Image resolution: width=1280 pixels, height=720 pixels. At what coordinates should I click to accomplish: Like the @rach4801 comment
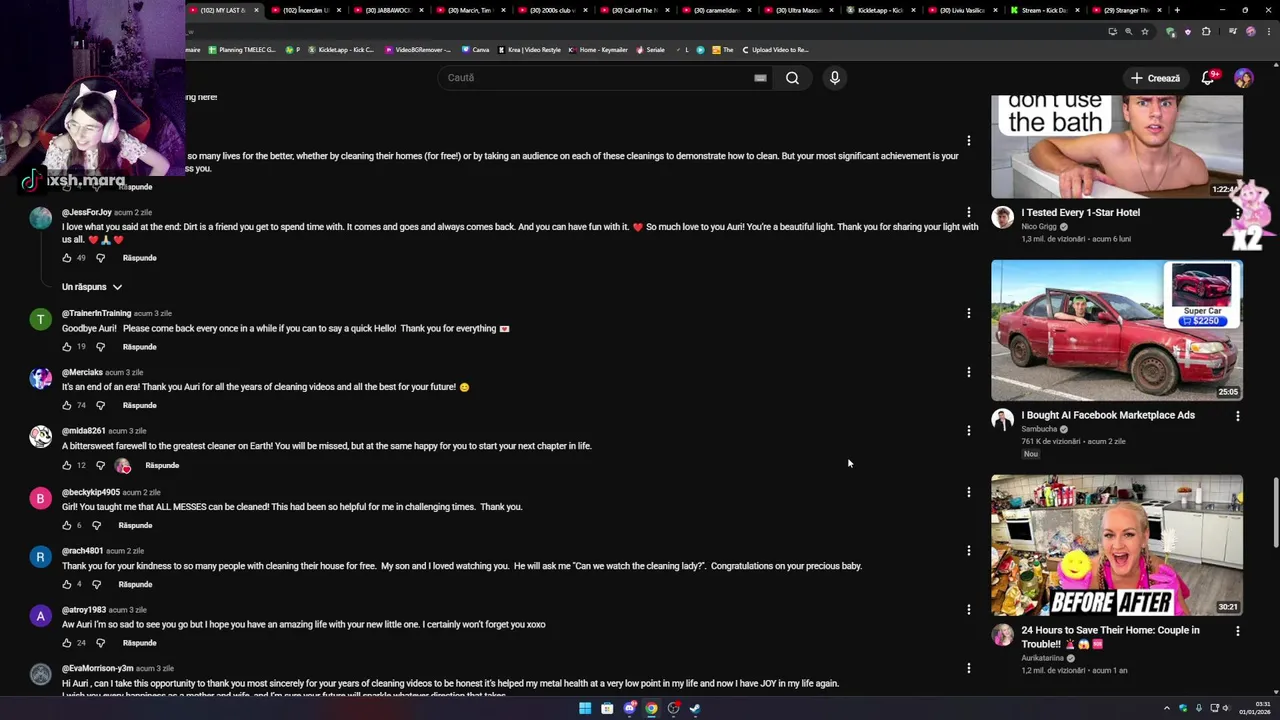coord(67,584)
